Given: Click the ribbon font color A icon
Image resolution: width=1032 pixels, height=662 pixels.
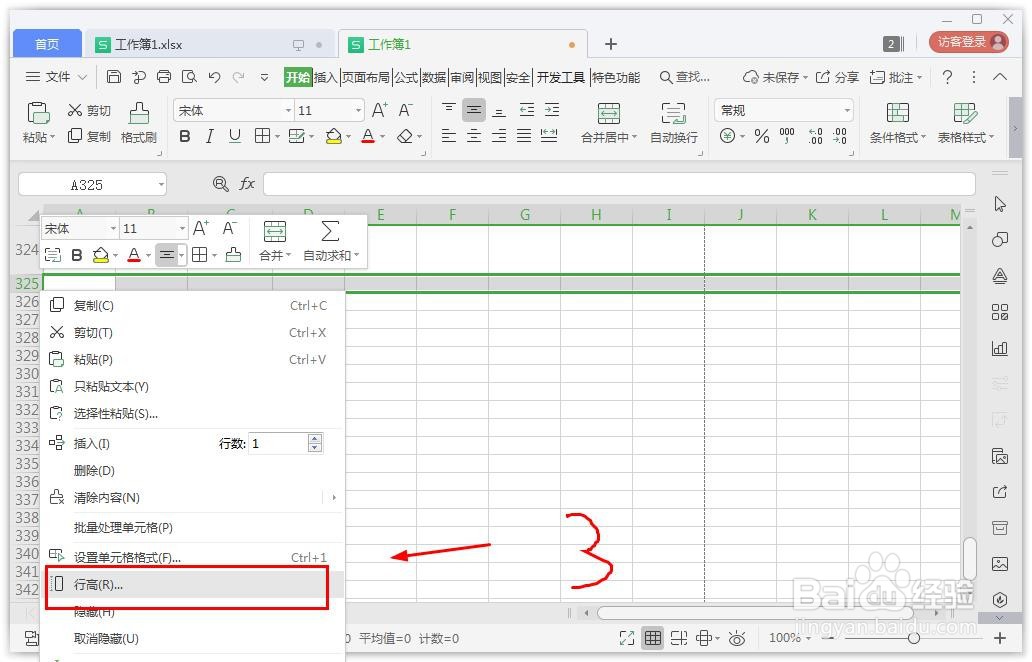Looking at the screenshot, I should (368, 136).
